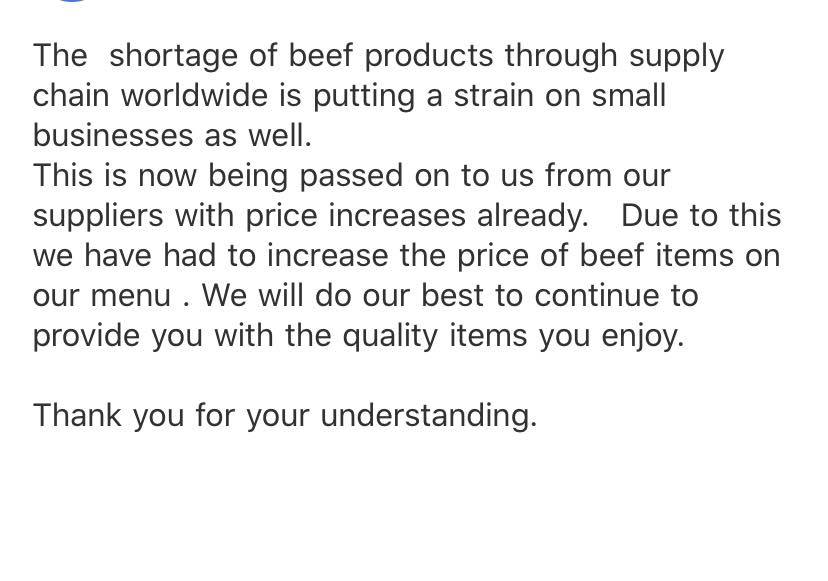Click the word "quality" in the post
Image resolution: width=828 pixels, height=581 pixels.
tap(390, 336)
